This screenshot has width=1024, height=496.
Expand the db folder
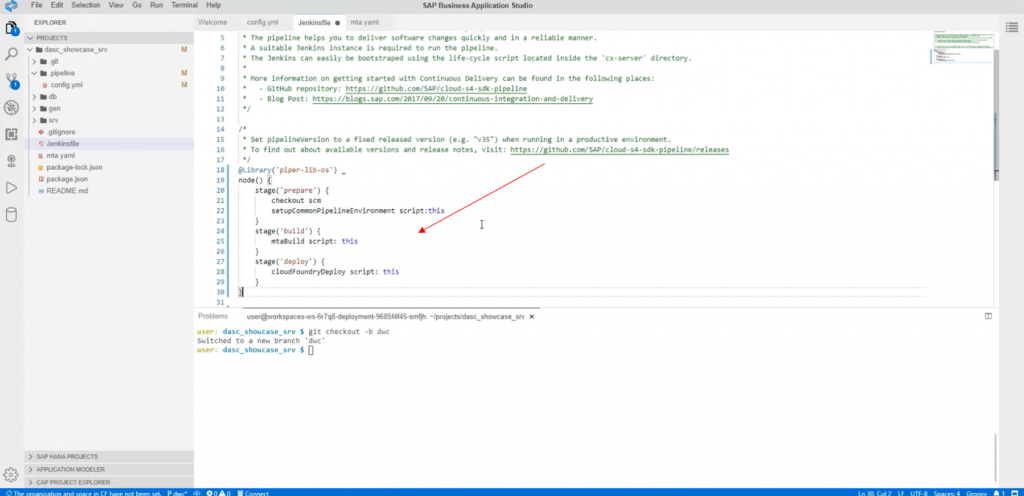coord(35,97)
